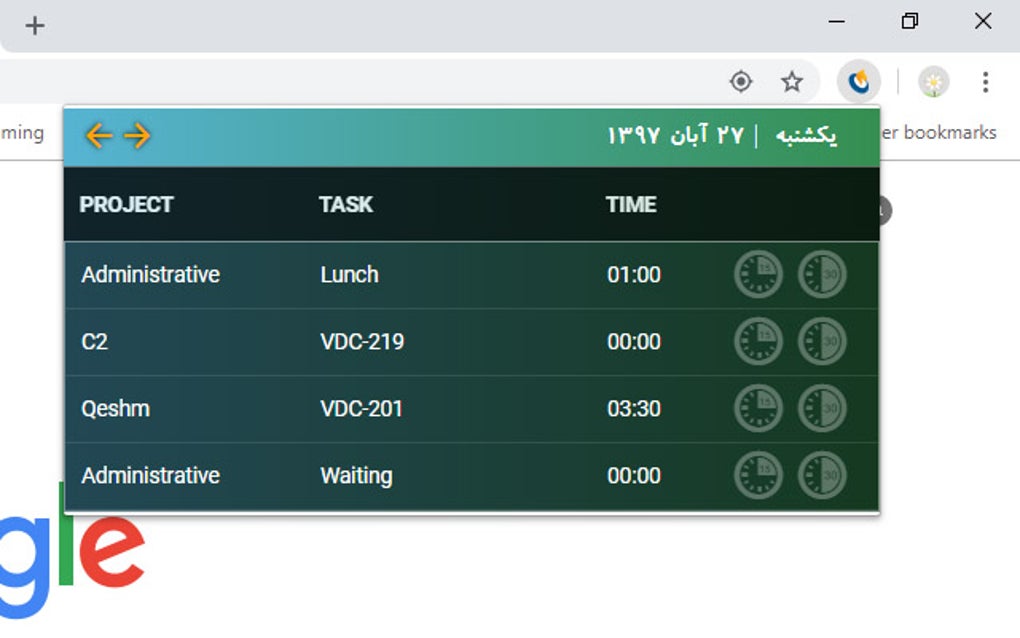
Task: Add 15 minutes to the Qeshm VDC-201 task
Action: coord(758,408)
